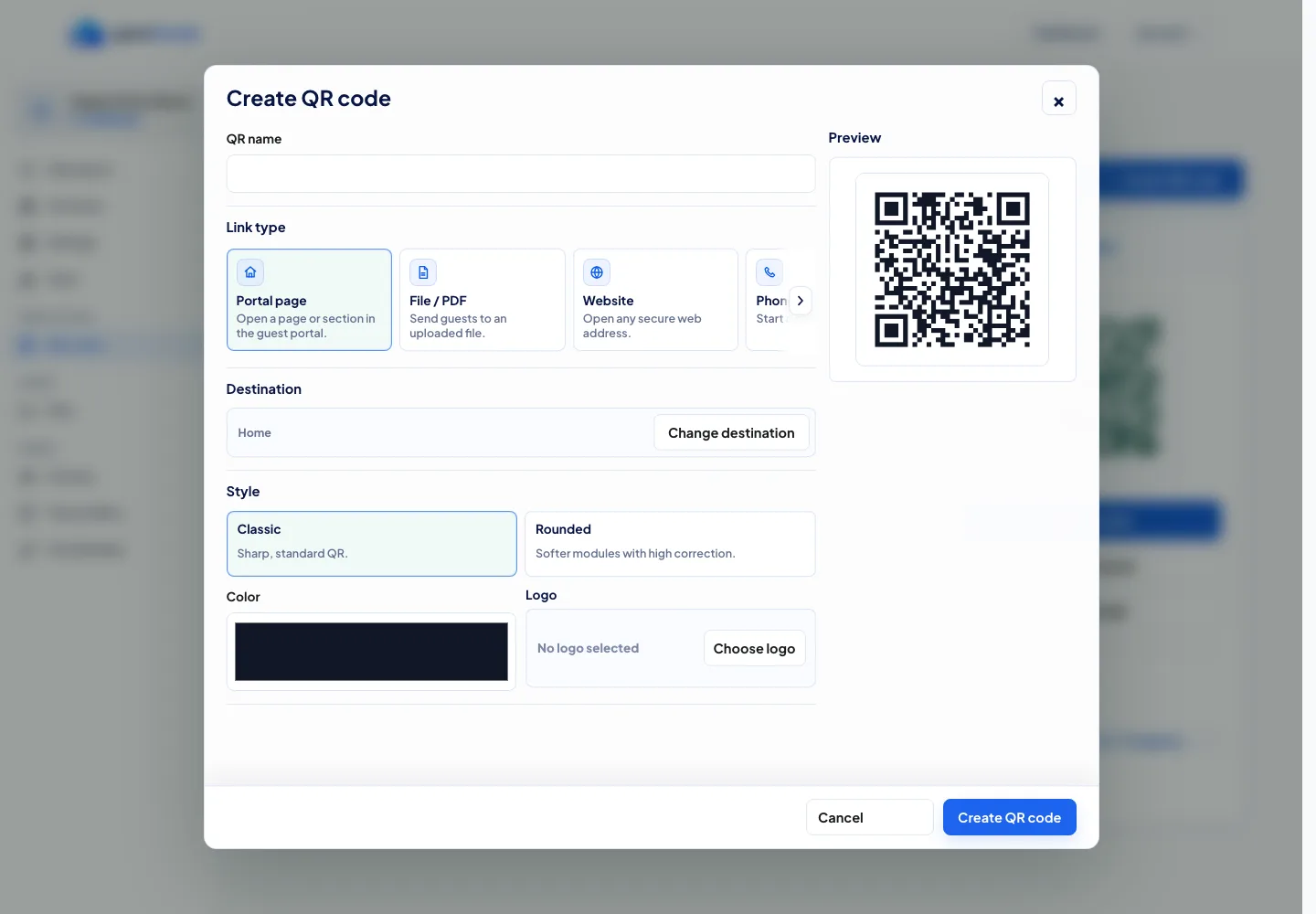Click Create QR code button

point(1009,817)
